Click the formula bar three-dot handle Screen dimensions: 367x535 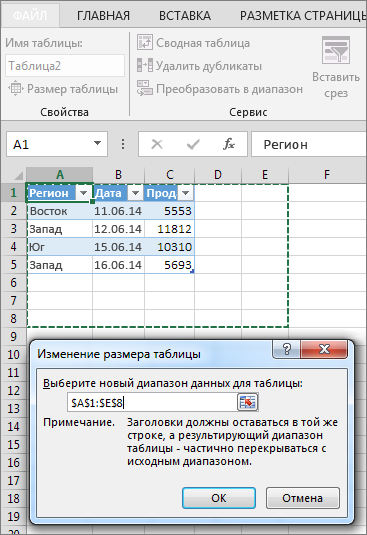pyautogui.click(x=123, y=144)
